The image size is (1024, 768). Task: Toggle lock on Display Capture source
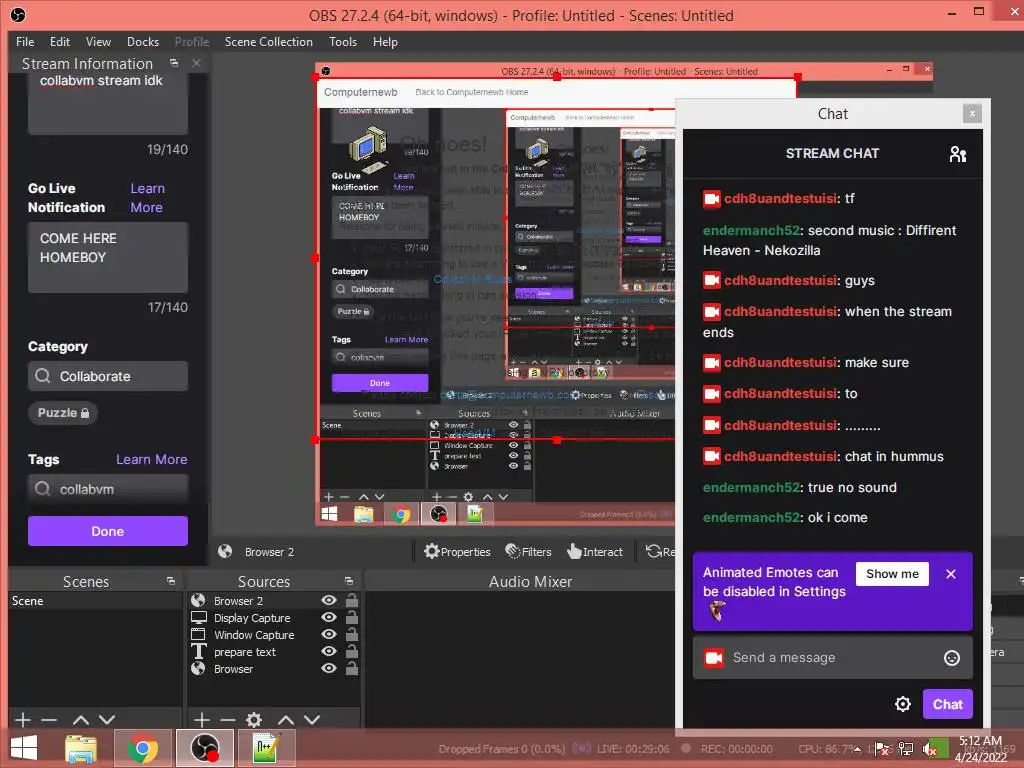tap(351, 616)
